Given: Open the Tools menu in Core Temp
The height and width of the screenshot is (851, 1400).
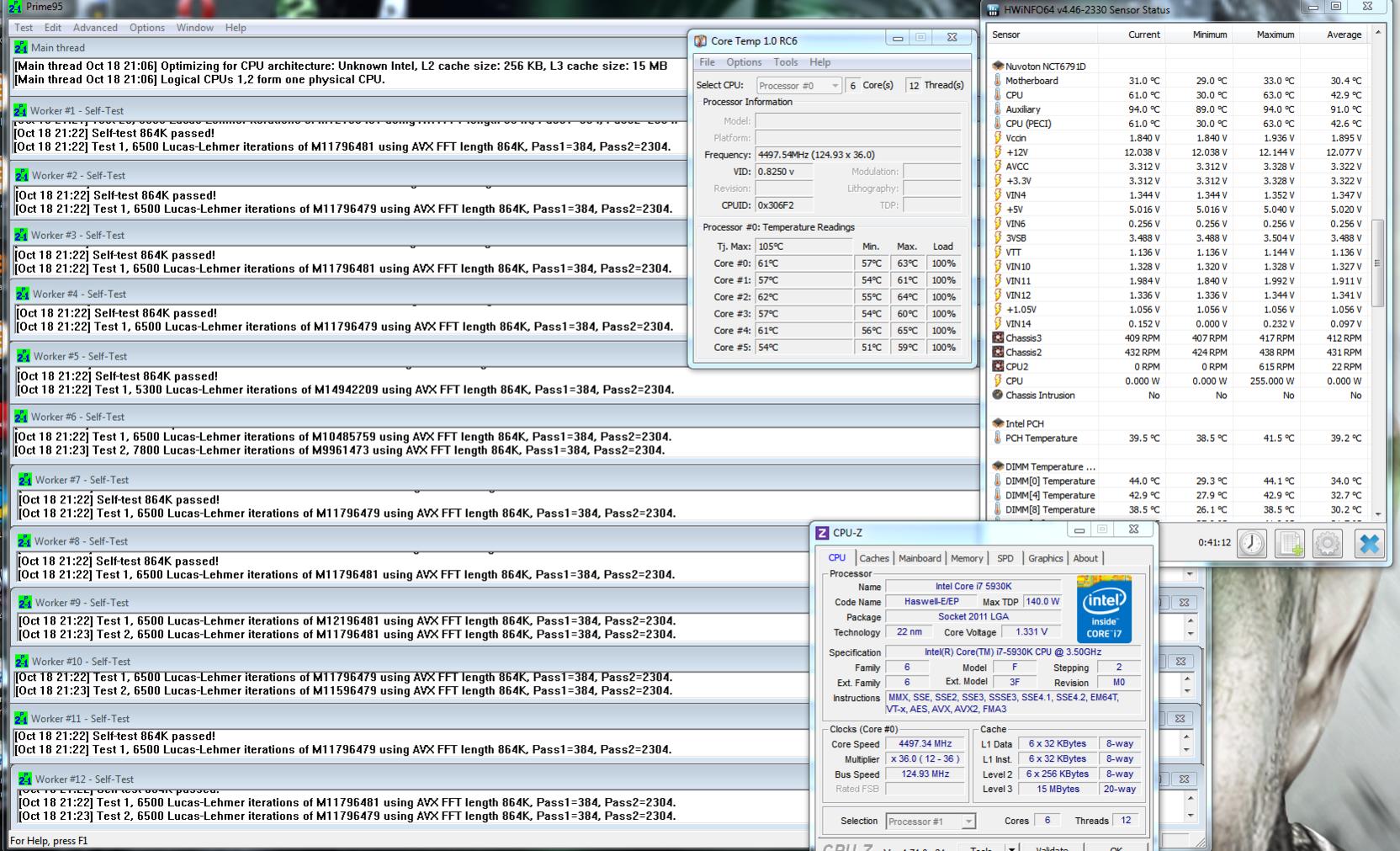Looking at the screenshot, I should (x=786, y=62).
